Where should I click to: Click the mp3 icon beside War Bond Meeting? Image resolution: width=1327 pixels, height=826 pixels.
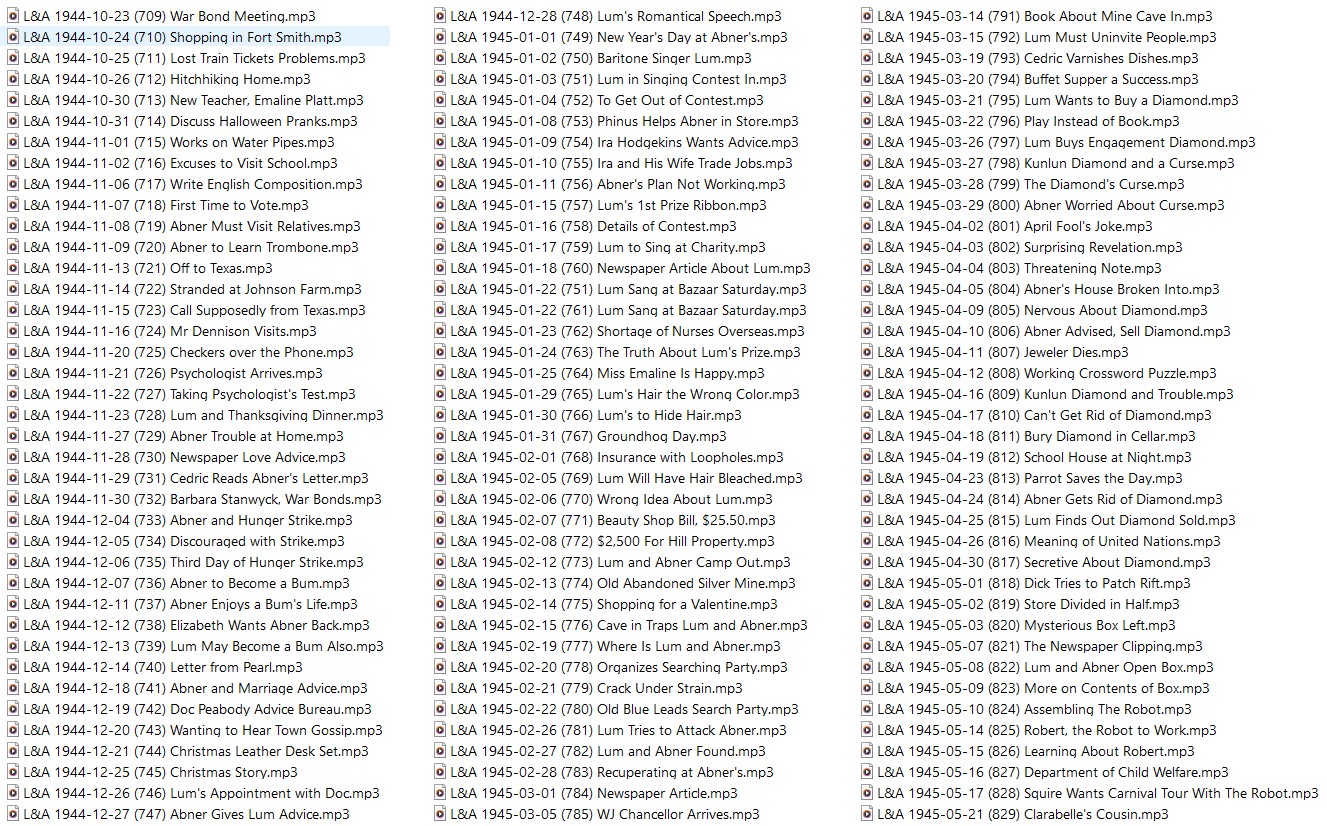tap(13, 16)
